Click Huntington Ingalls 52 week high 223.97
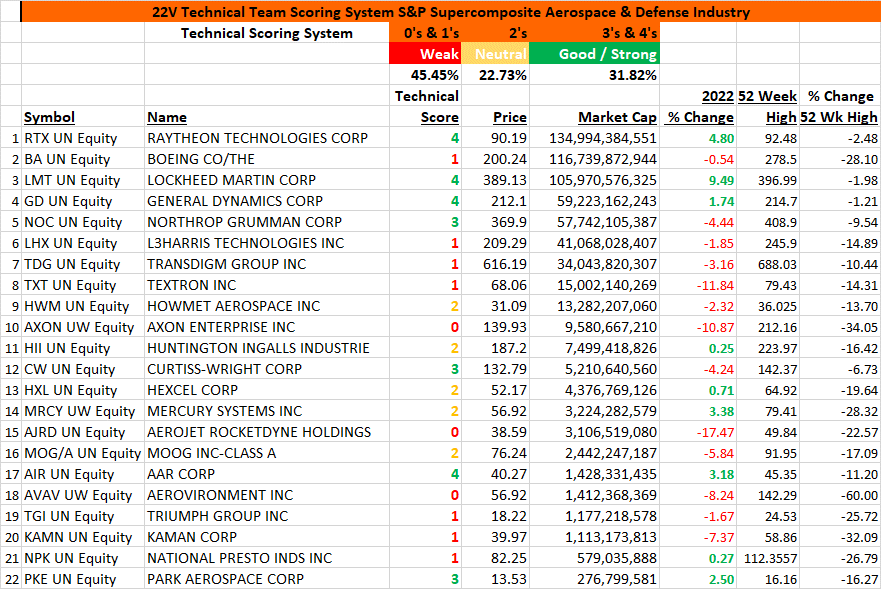881x589 pixels. click(x=768, y=348)
